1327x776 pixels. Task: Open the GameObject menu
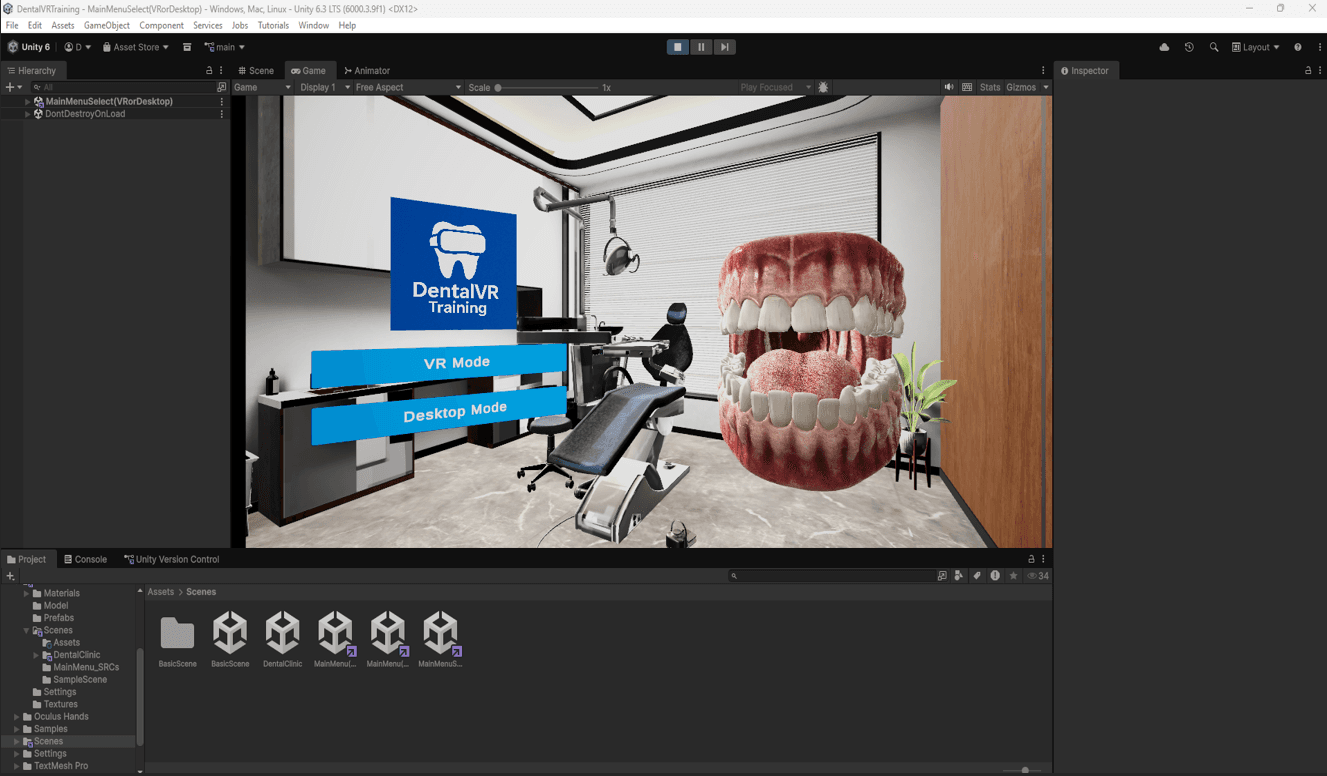coord(107,25)
